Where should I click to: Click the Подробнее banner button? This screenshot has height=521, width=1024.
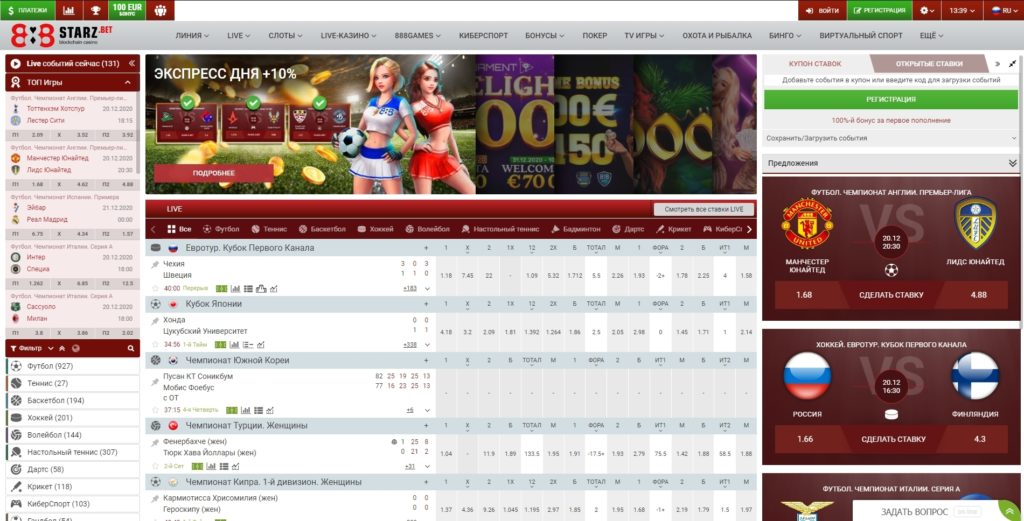pos(213,172)
